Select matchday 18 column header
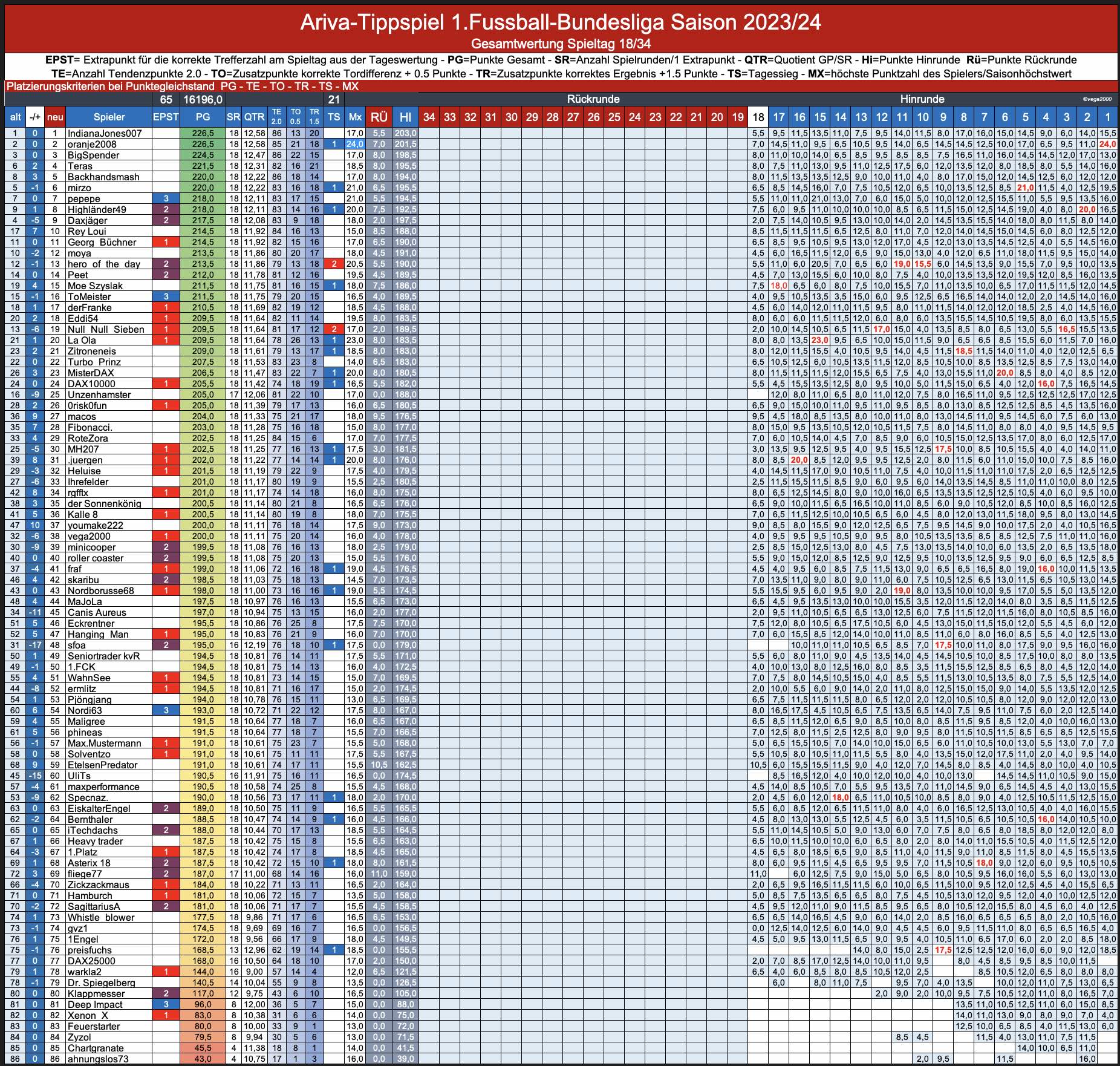Viewport: 1120px width, 1066px height. point(758,117)
